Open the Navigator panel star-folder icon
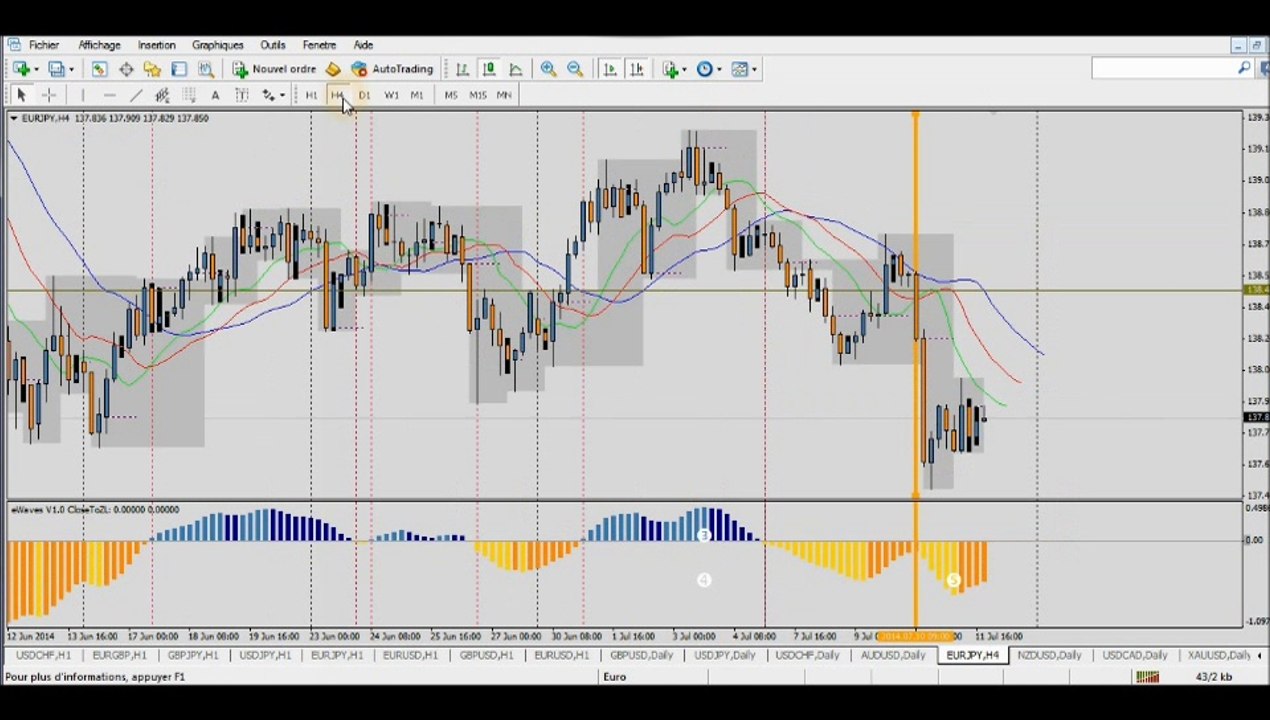 pyautogui.click(x=152, y=69)
